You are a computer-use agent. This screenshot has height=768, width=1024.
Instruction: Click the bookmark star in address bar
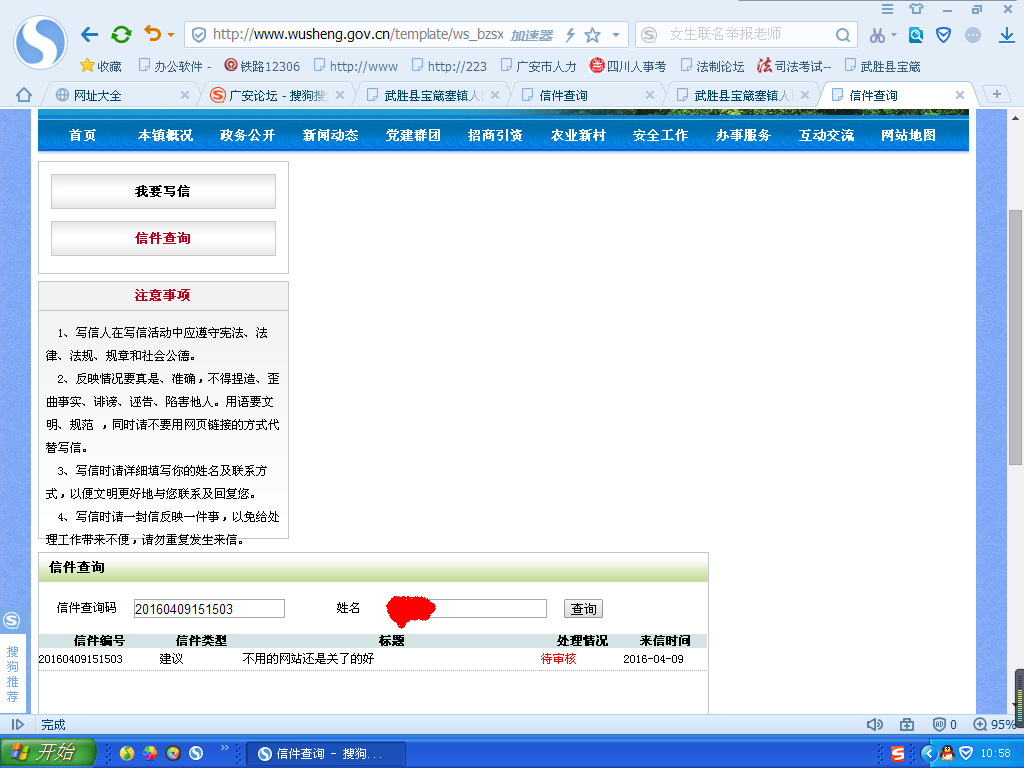pyautogui.click(x=593, y=35)
